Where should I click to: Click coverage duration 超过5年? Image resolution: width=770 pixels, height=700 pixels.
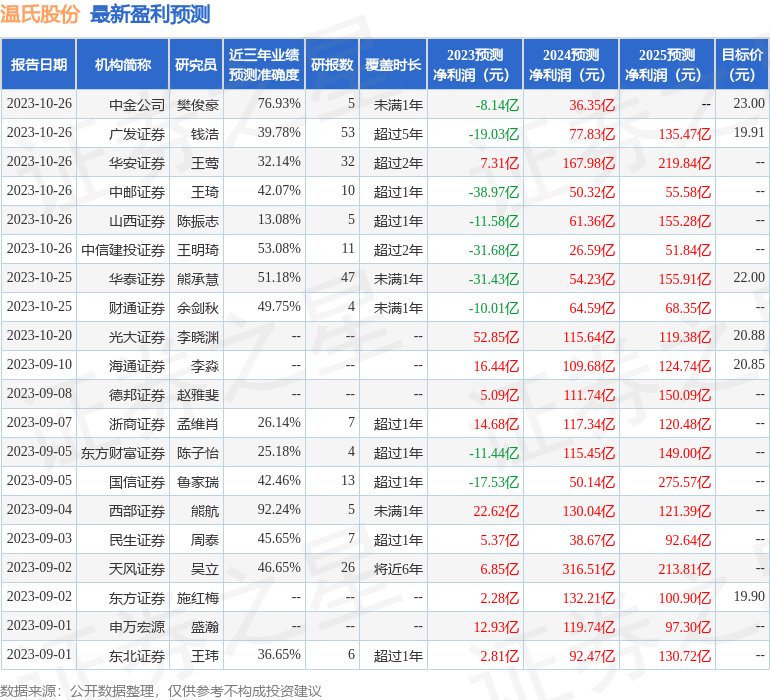click(398, 133)
